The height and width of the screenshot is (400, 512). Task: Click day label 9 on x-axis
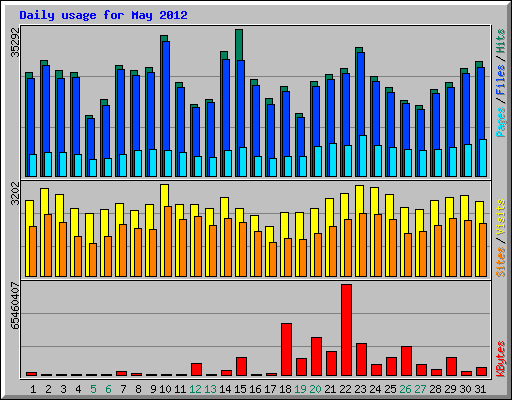(153, 389)
